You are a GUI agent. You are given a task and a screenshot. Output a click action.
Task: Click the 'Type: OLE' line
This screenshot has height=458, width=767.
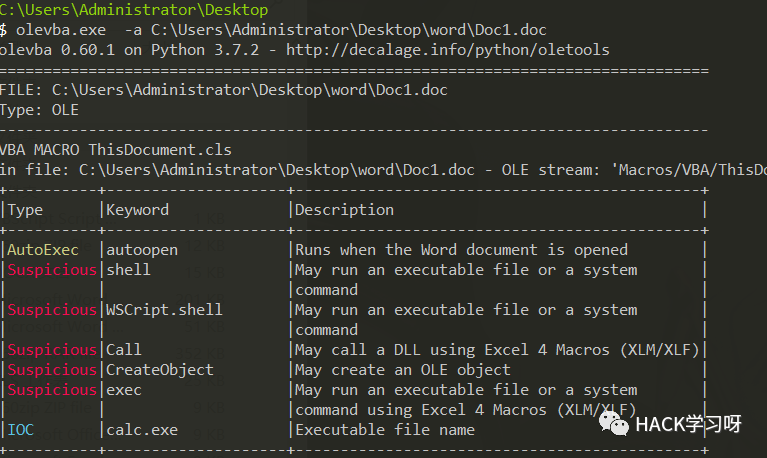pyautogui.click(x=39, y=110)
